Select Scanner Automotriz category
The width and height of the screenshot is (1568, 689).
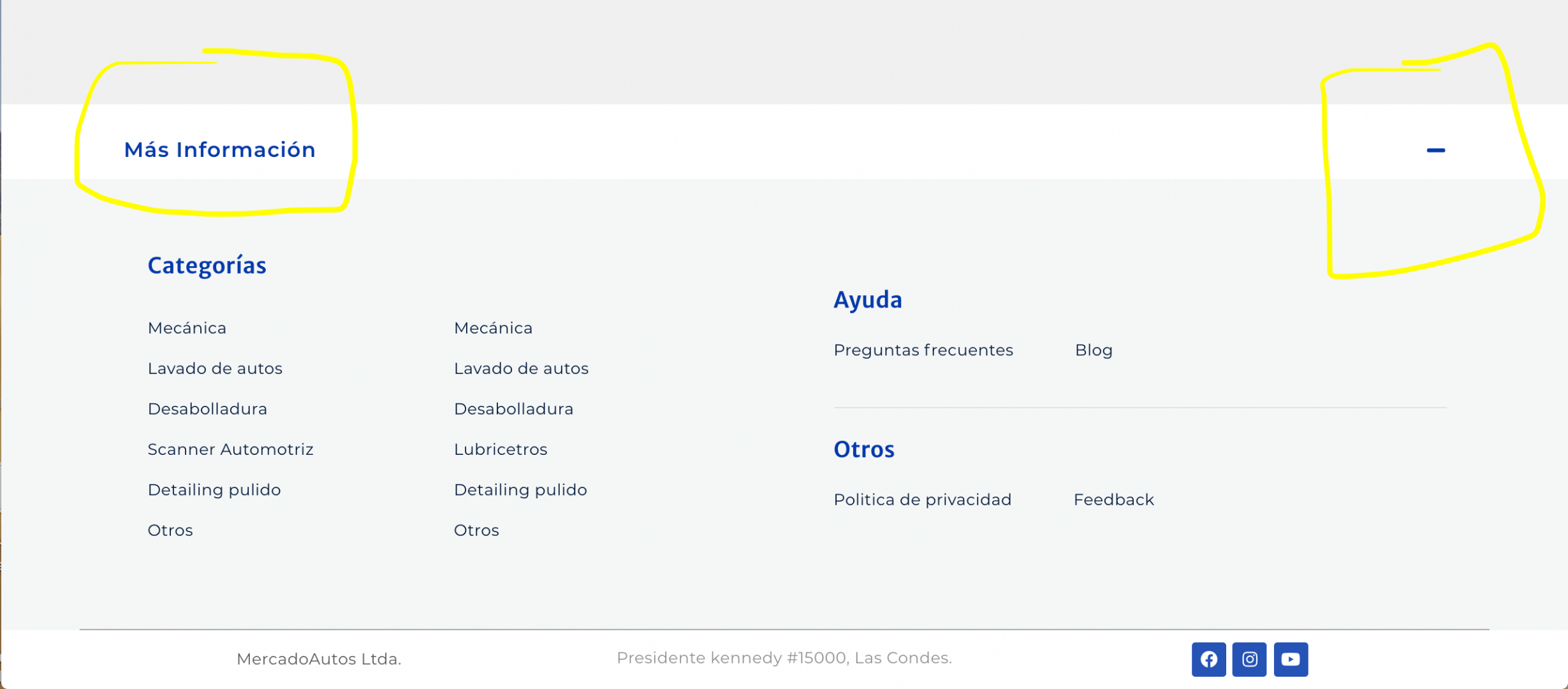point(230,449)
